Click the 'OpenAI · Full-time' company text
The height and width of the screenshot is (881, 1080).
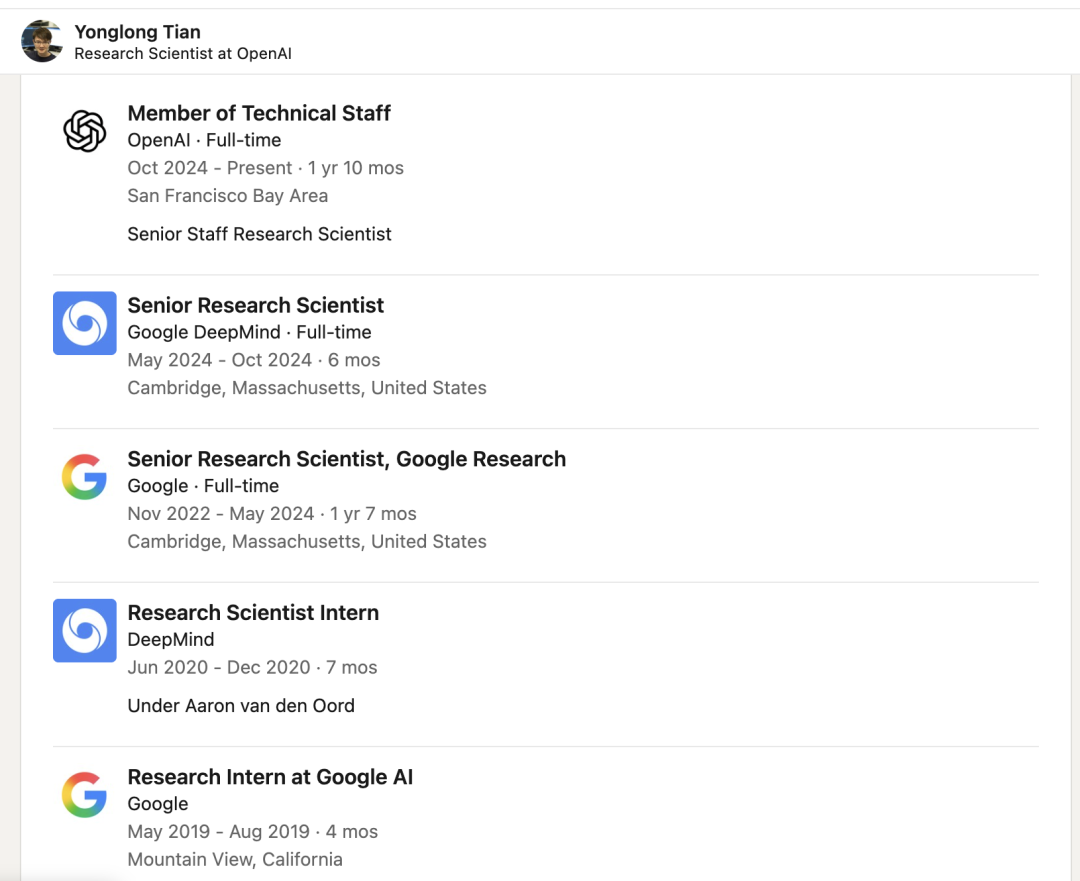(205, 141)
